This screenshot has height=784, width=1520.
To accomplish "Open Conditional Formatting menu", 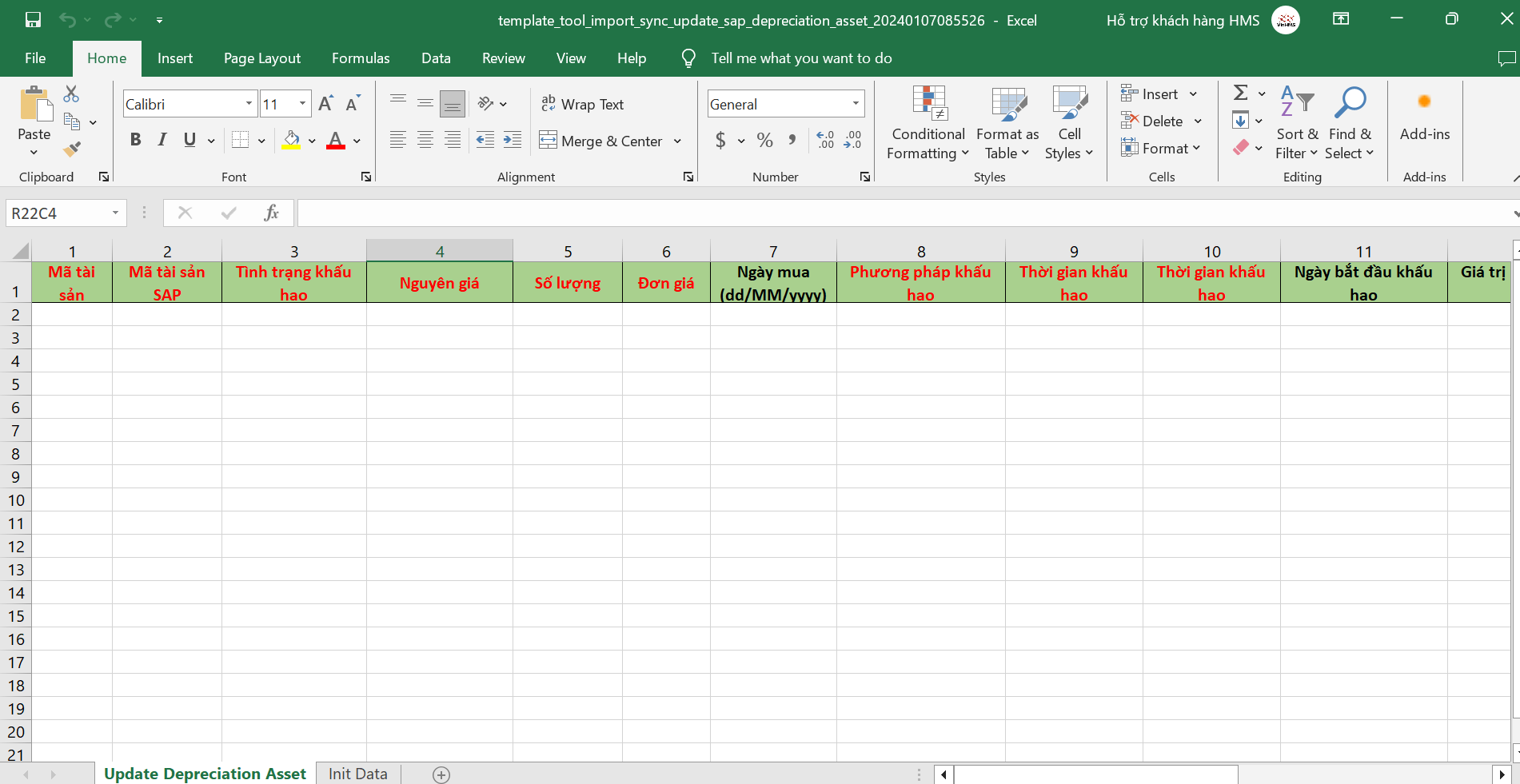I will tap(928, 123).
